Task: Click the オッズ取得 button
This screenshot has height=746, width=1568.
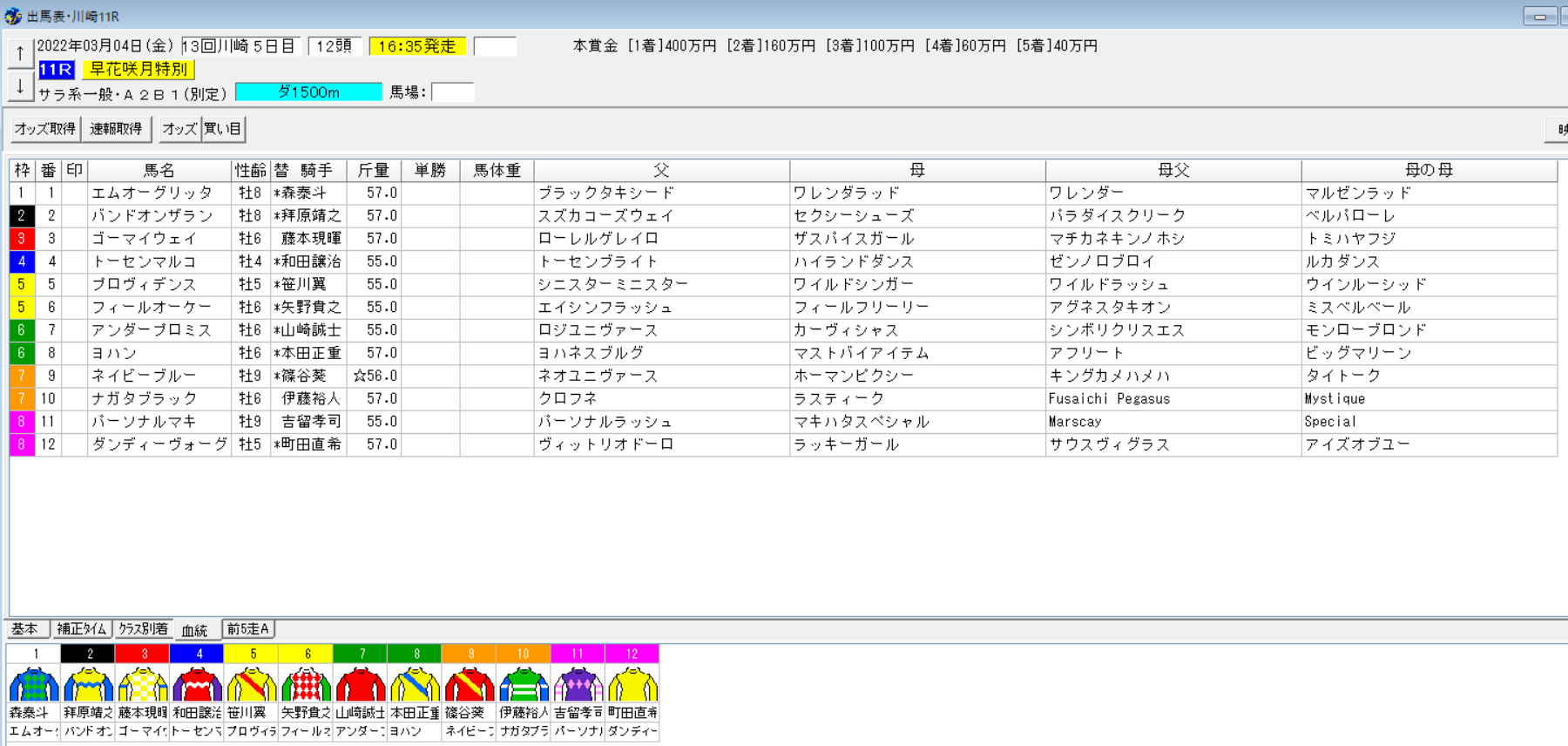Action: (44, 129)
